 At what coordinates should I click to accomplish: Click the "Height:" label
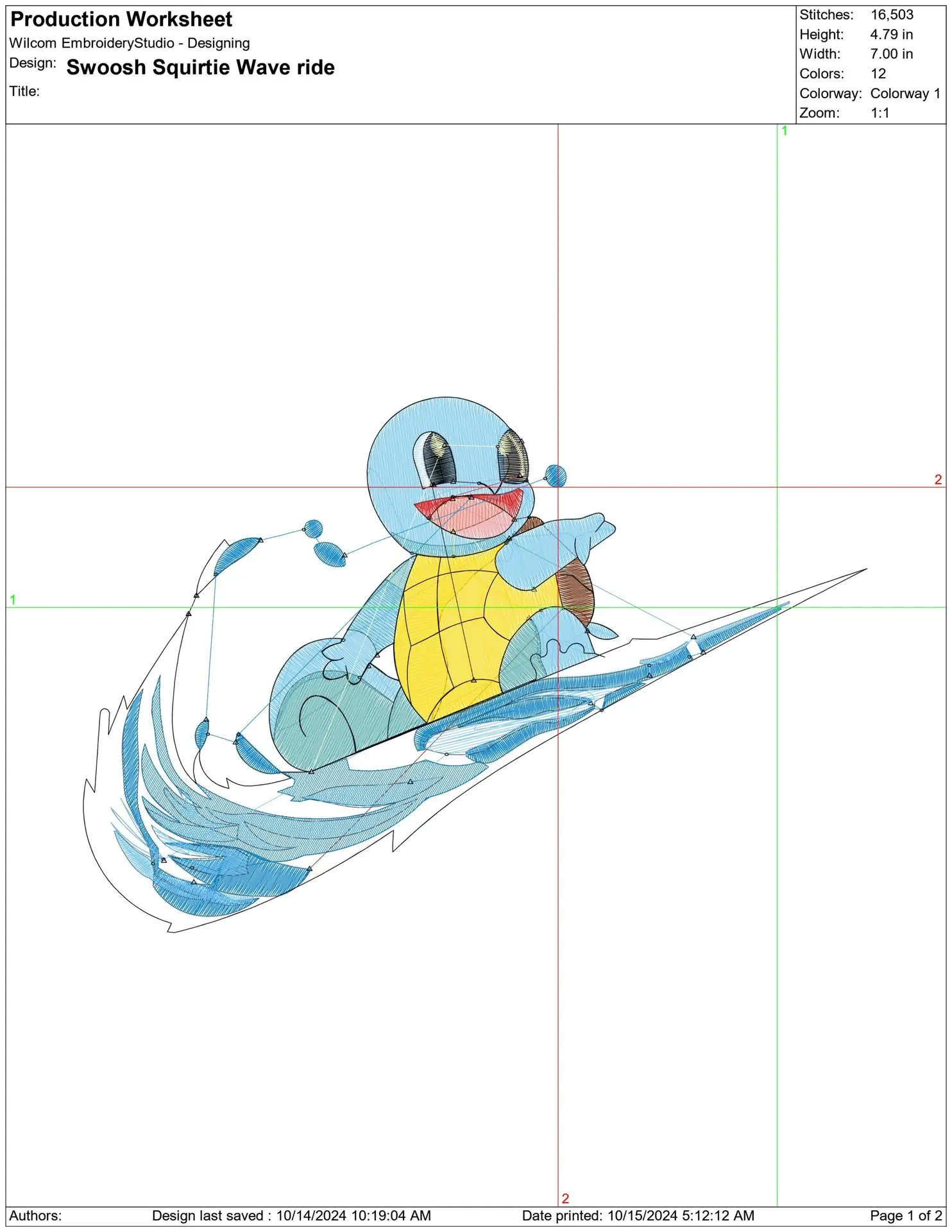coord(821,35)
